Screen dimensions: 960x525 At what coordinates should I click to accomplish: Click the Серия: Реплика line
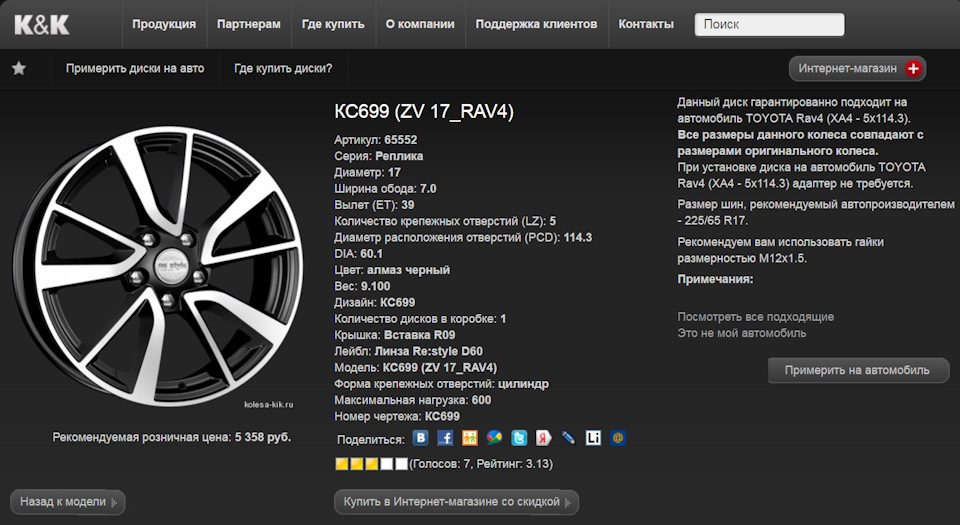[378, 156]
